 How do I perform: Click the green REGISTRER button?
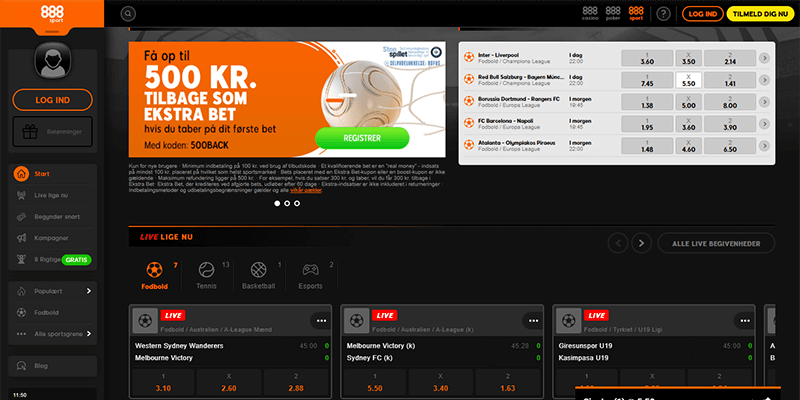pyautogui.click(x=362, y=138)
